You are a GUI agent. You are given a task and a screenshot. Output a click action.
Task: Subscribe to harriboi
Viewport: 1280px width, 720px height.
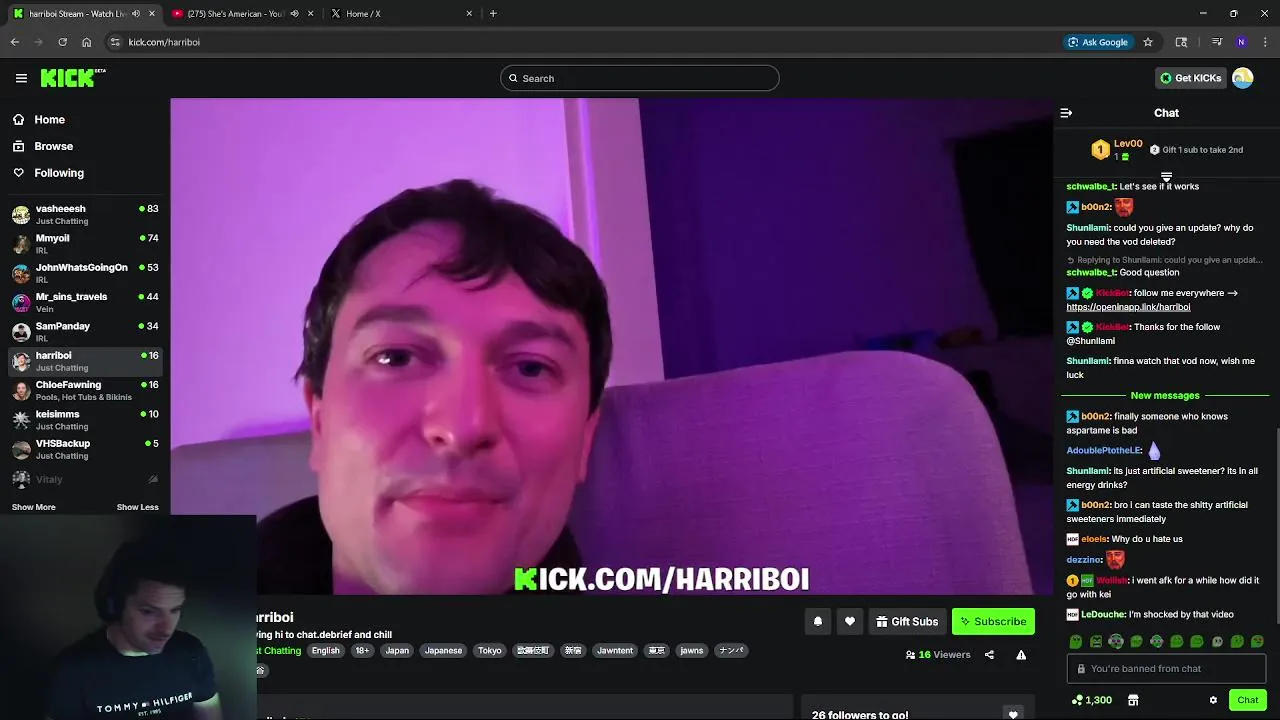click(993, 621)
